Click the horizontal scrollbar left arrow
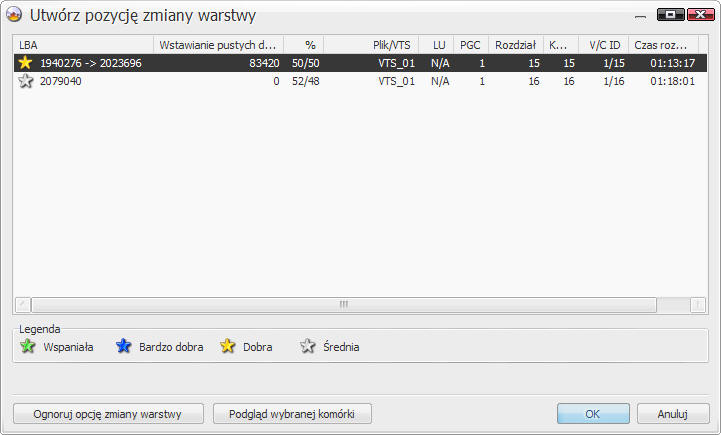 point(23,304)
